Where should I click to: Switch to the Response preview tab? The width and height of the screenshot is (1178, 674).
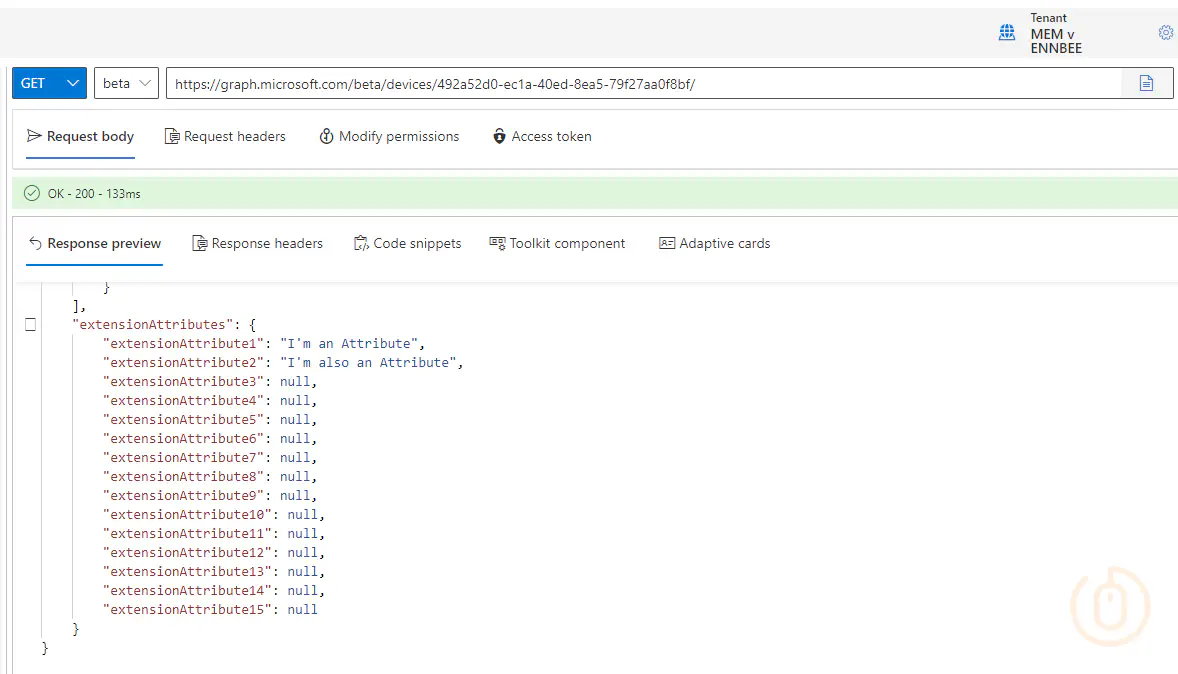pyautogui.click(x=95, y=243)
